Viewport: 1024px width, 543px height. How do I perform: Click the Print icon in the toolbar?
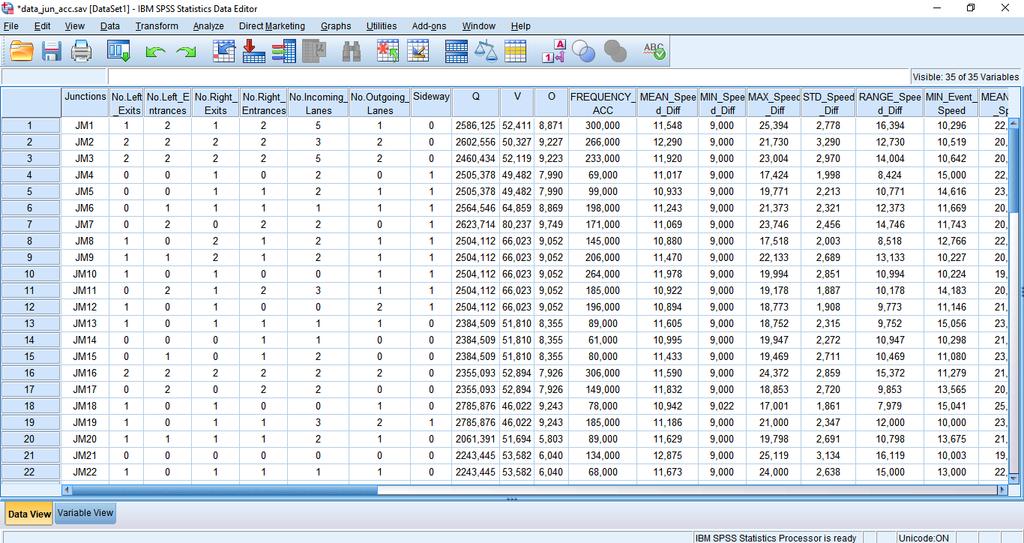82,51
